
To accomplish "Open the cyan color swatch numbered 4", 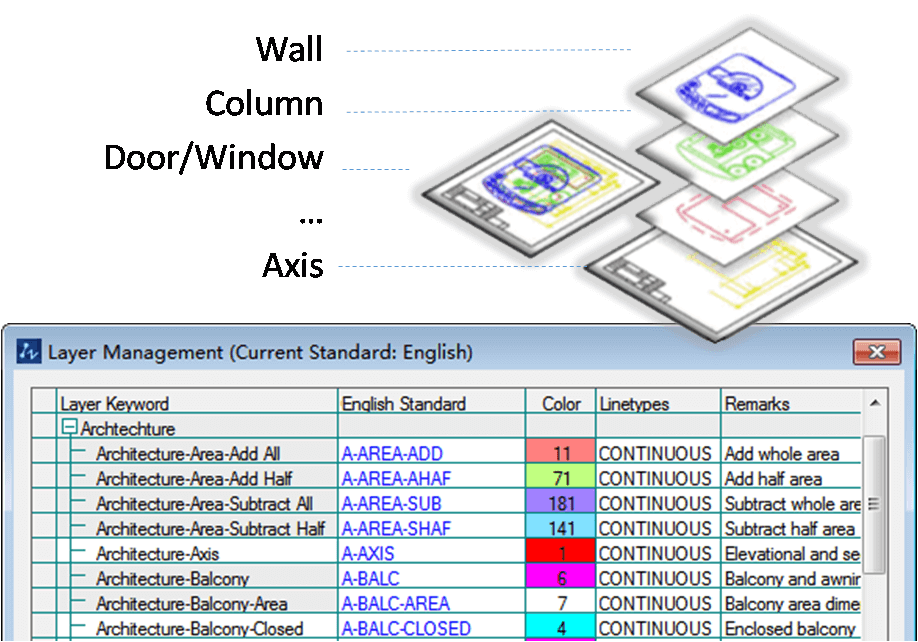I will pos(561,629).
